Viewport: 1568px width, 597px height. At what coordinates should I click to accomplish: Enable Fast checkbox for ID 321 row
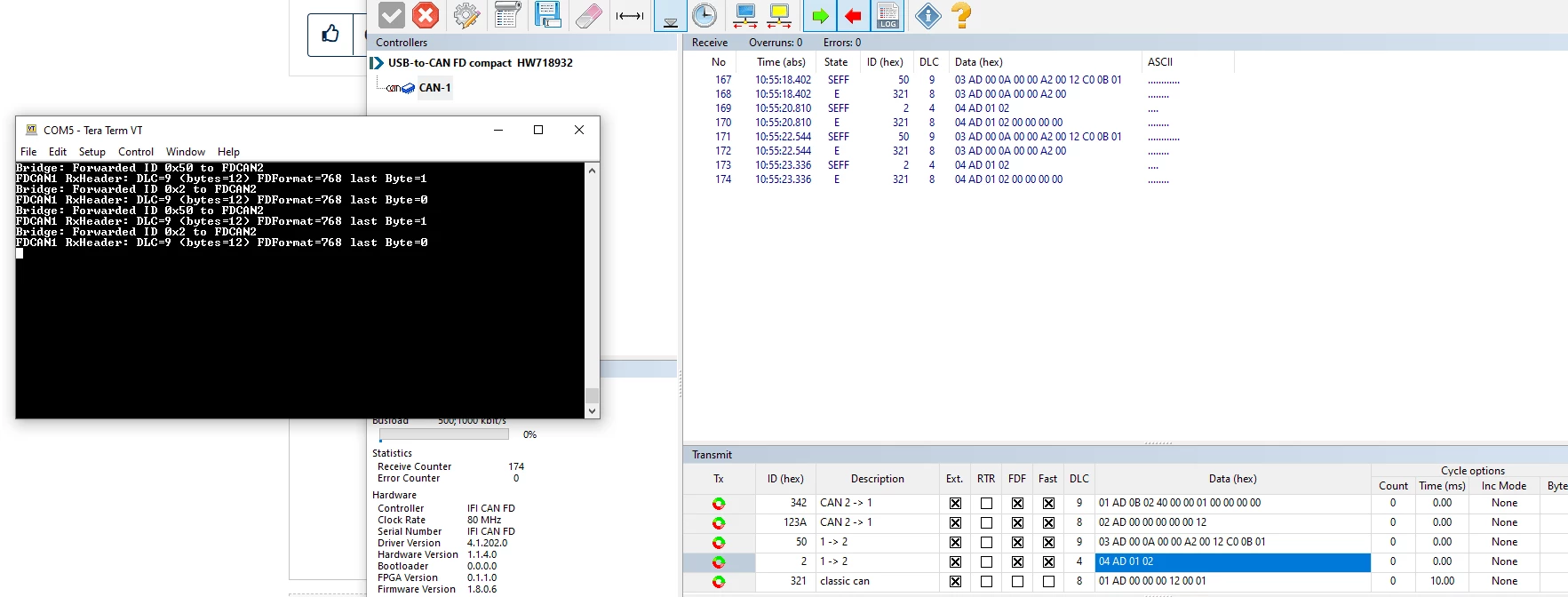pos(1048,581)
